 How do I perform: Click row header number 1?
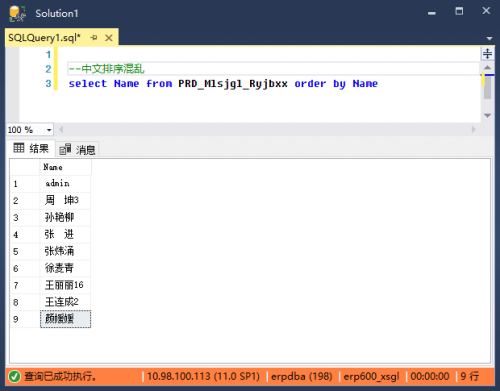click(25, 184)
